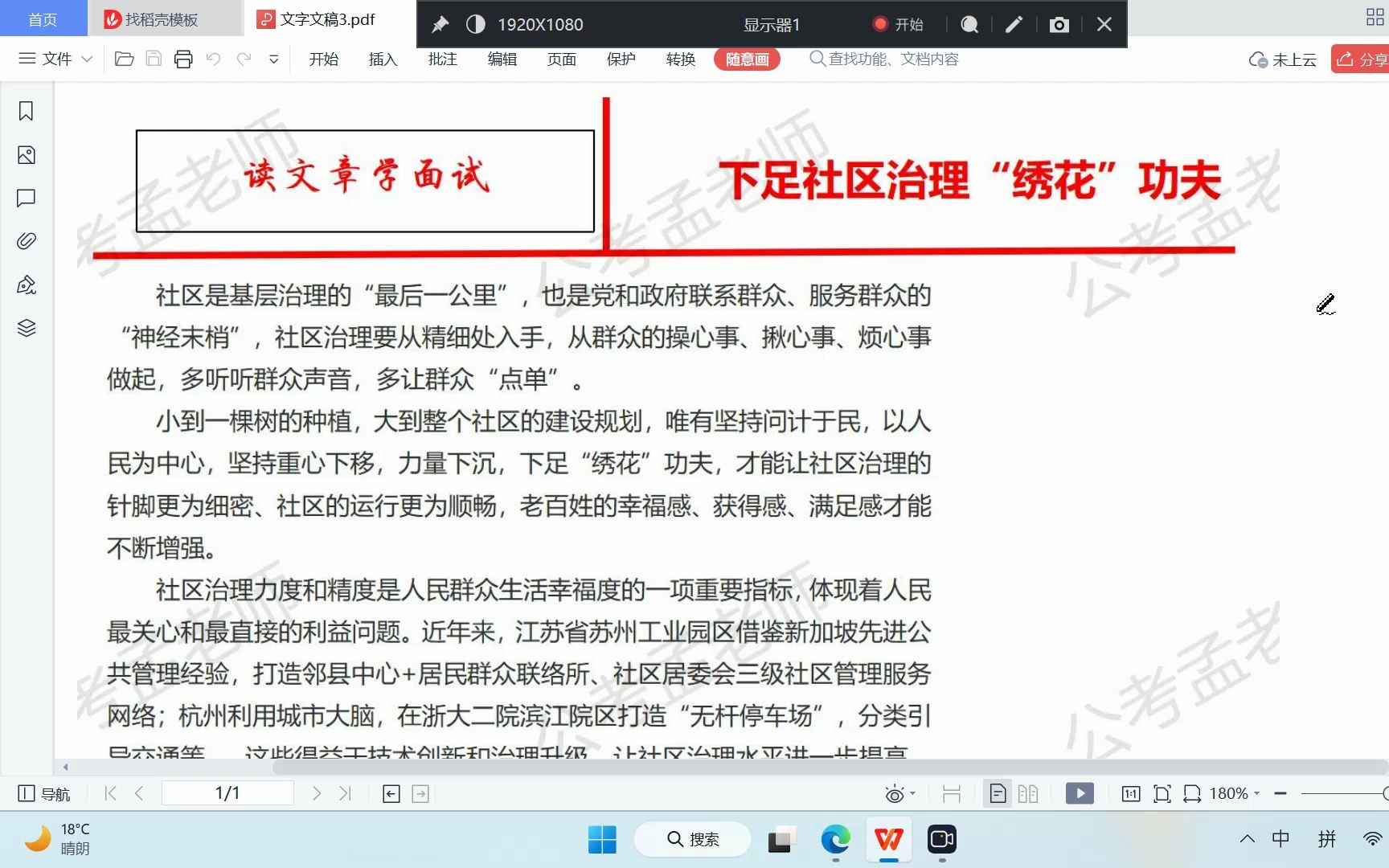The width and height of the screenshot is (1389, 868).
Task: Toggle the 导航 navigation pane
Action: point(44,794)
